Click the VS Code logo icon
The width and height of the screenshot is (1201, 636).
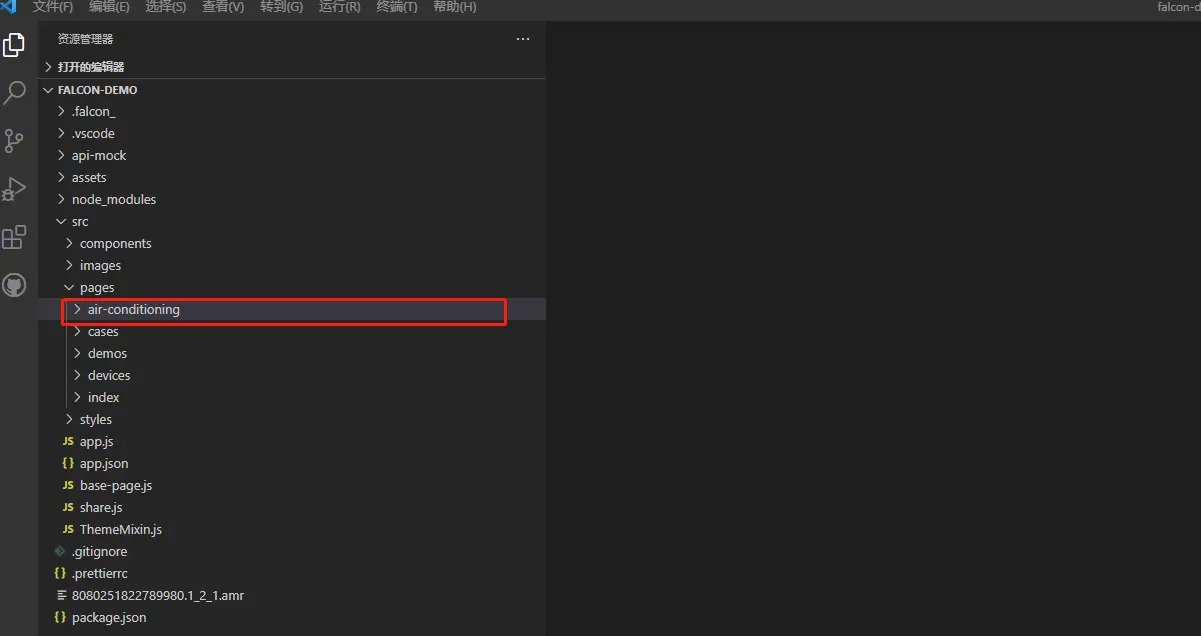click(8, 7)
